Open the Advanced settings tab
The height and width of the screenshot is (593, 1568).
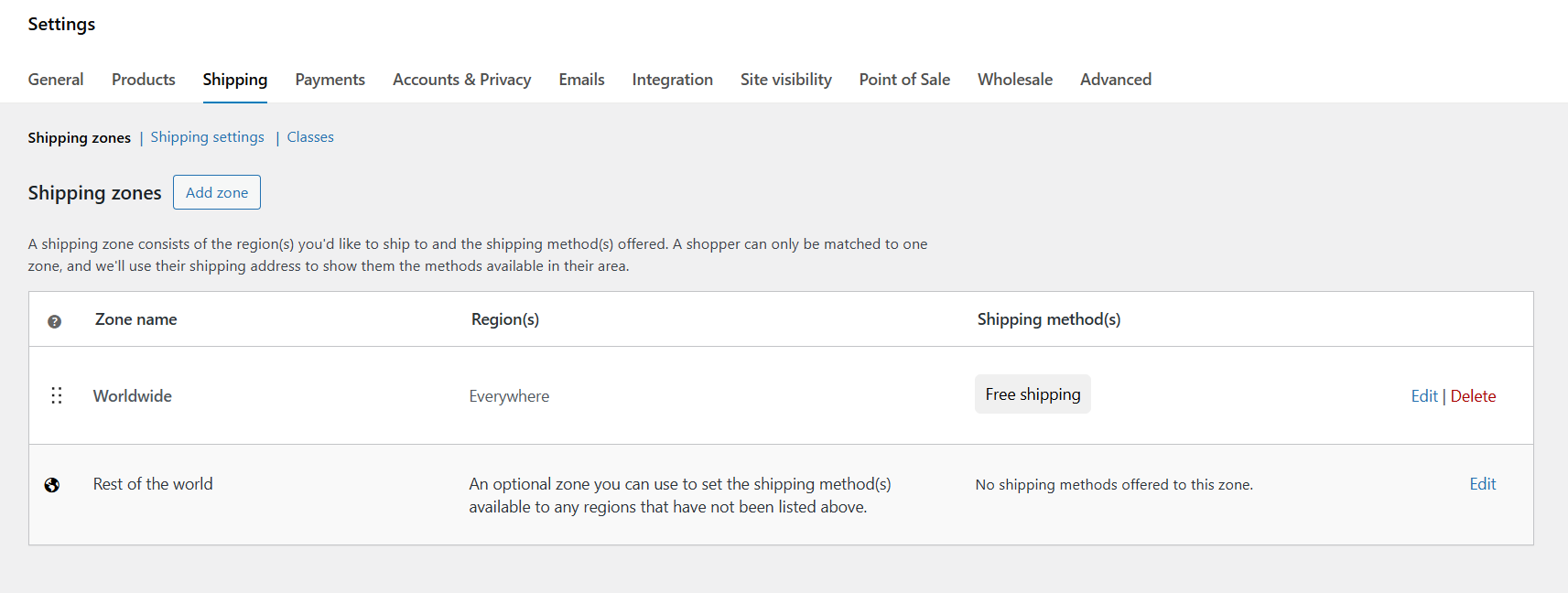pos(1116,80)
